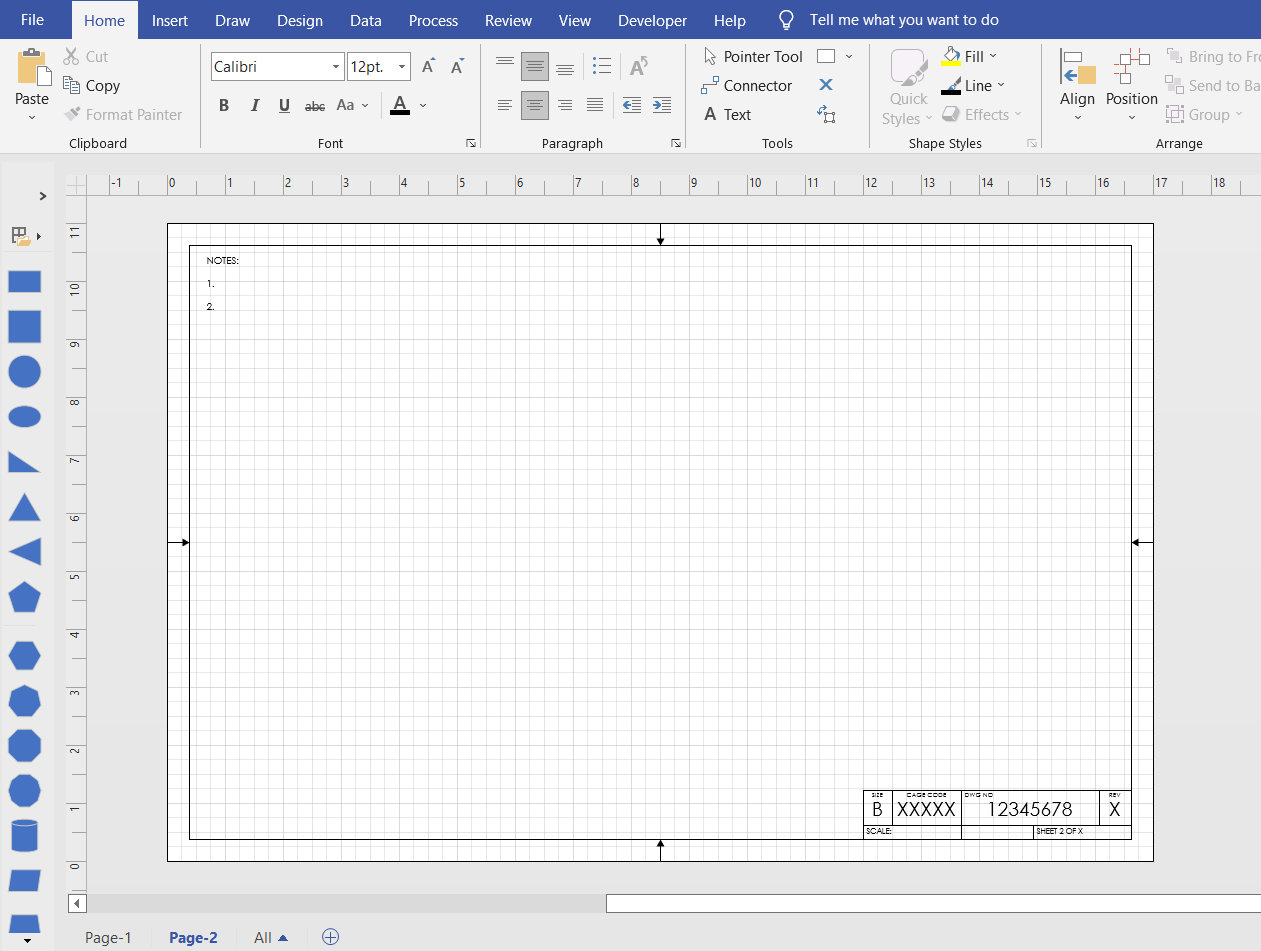Switch to the Page-1 sheet
The width and height of the screenshot is (1261, 951).
[x=108, y=937]
